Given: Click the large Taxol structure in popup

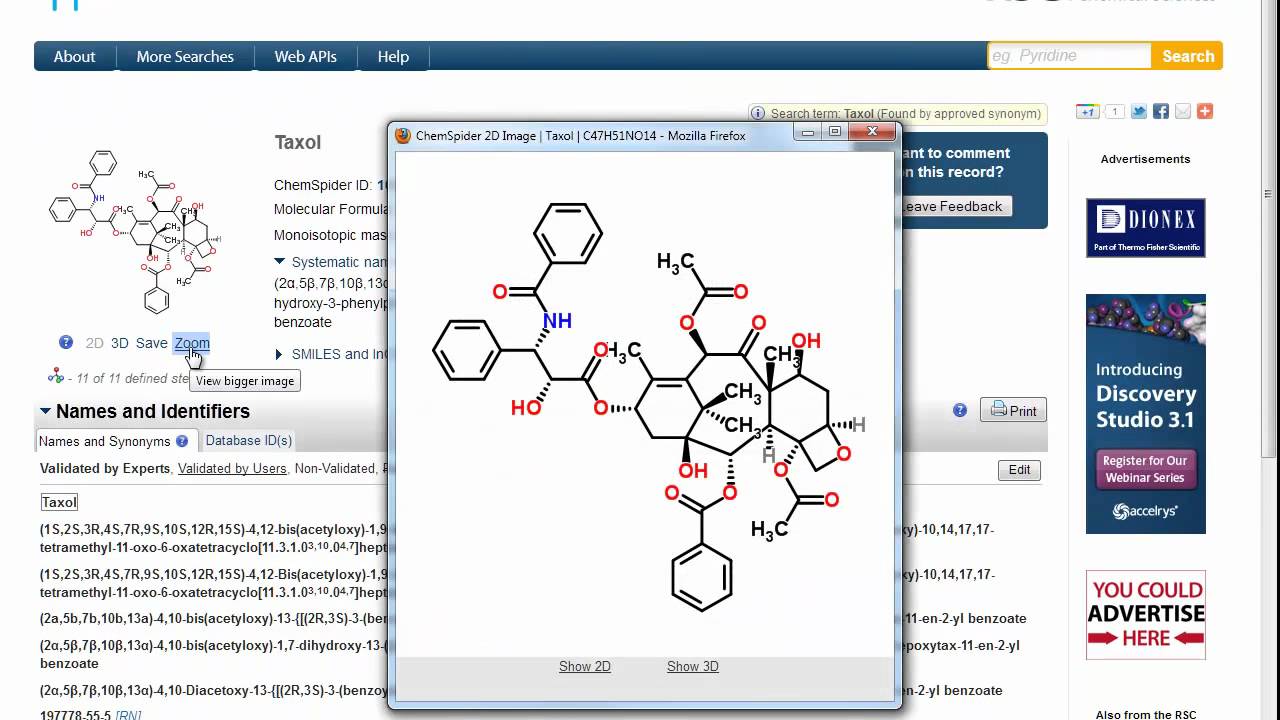Looking at the screenshot, I should pyautogui.click(x=649, y=405).
